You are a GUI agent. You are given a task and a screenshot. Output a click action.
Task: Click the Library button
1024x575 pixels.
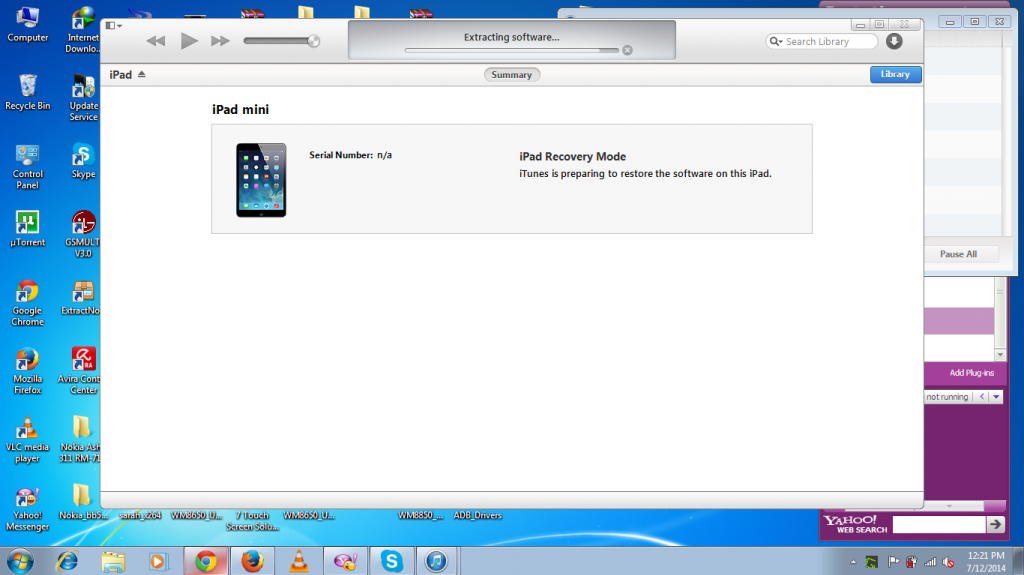point(895,75)
